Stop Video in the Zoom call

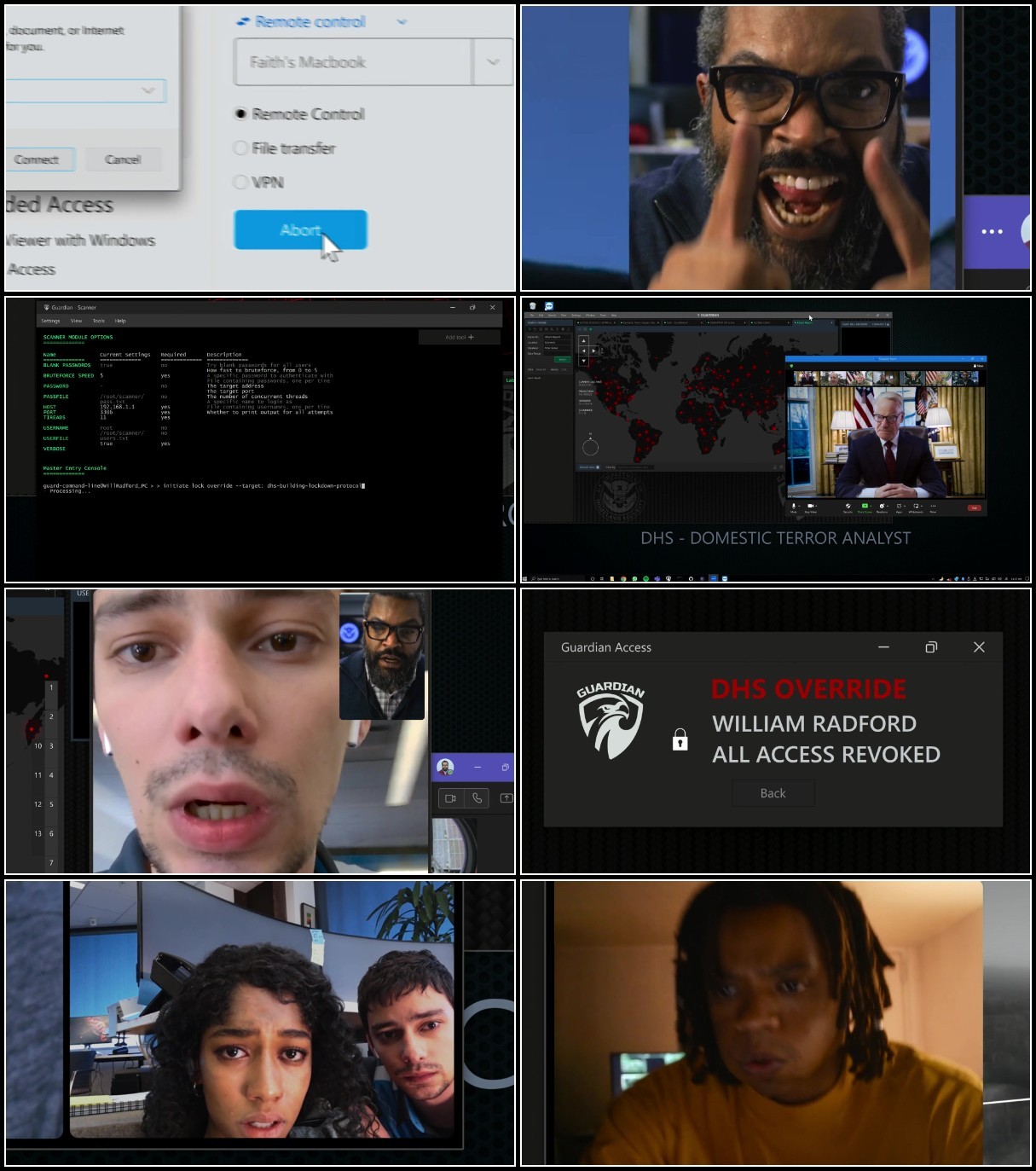pyautogui.click(x=811, y=507)
